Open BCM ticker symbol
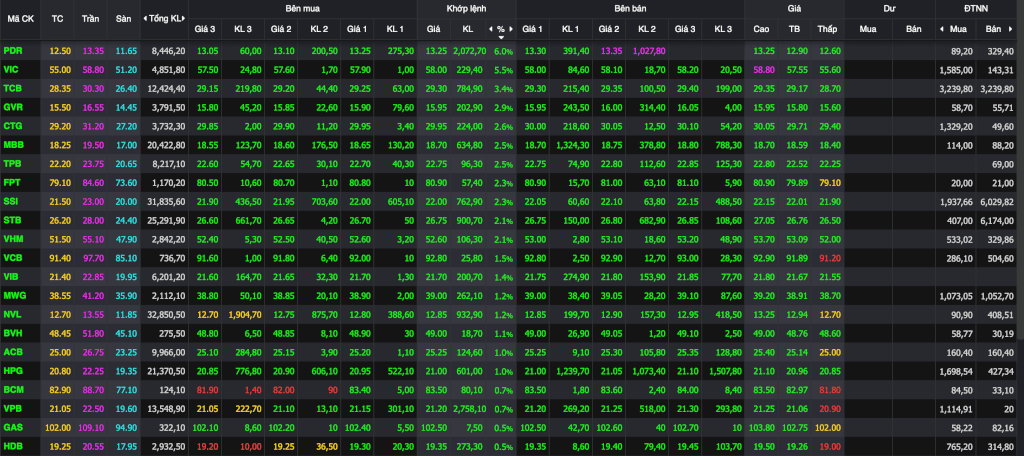 tap(13, 389)
